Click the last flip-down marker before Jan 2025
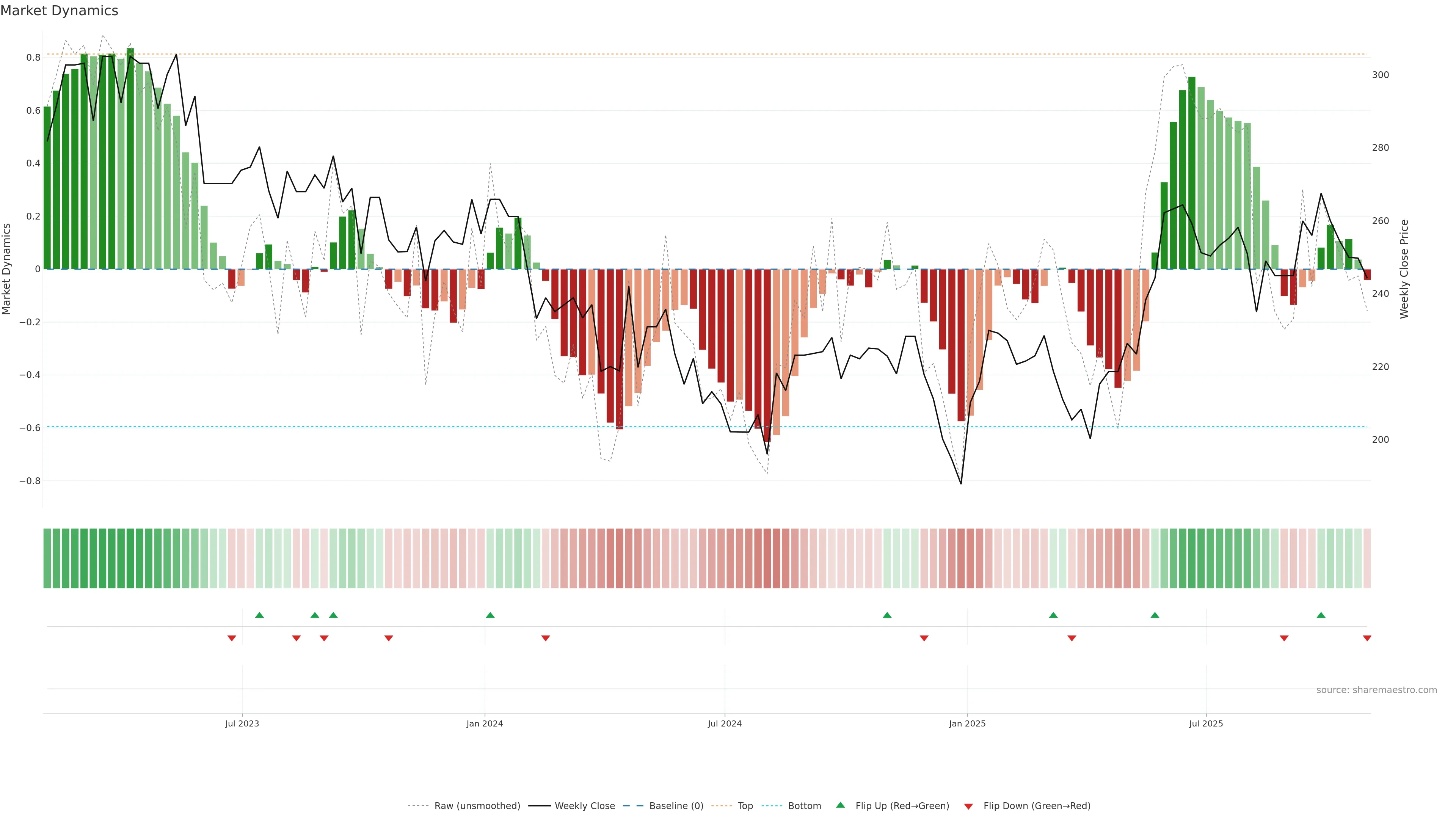The width and height of the screenshot is (1456, 819). point(924,638)
